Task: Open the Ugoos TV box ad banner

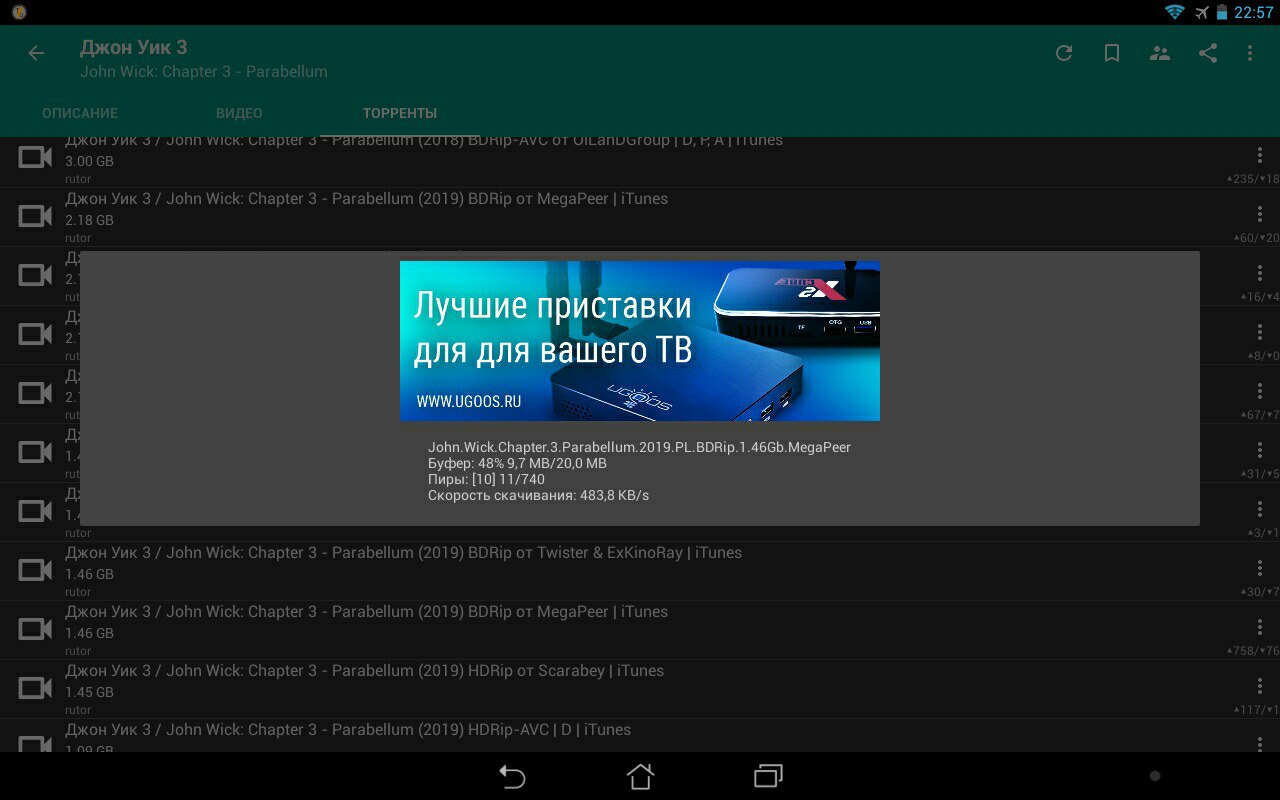Action: (x=640, y=341)
